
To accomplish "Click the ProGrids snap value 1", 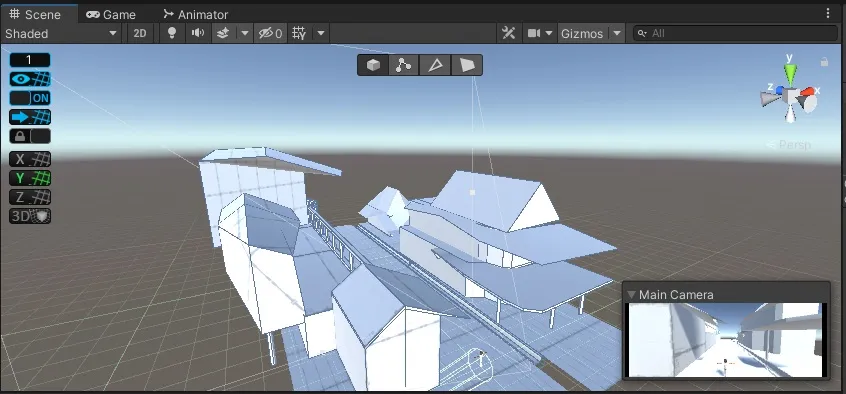I will [x=30, y=60].
